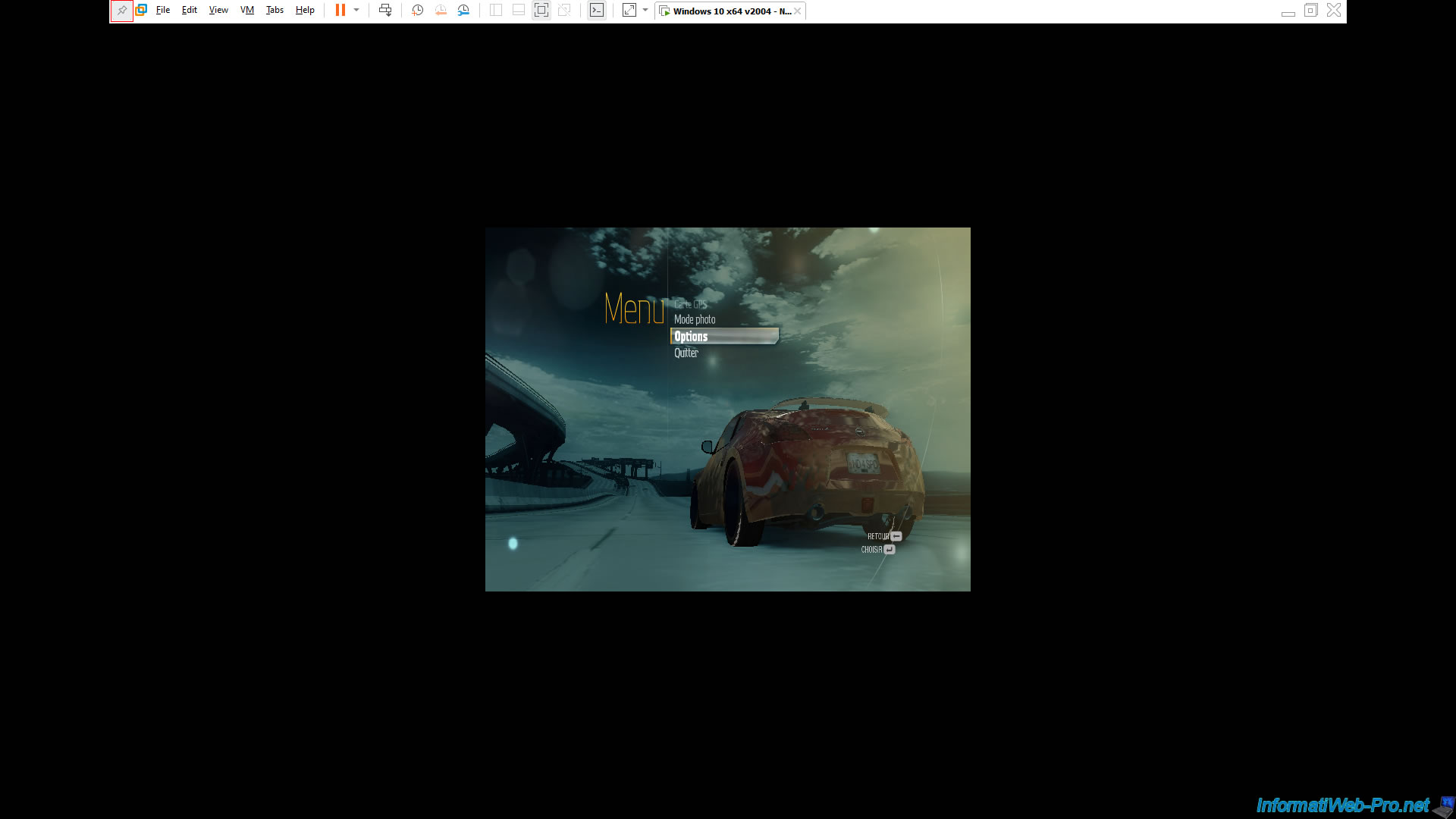Show or hide the thumbnail bar

point(519,11)
